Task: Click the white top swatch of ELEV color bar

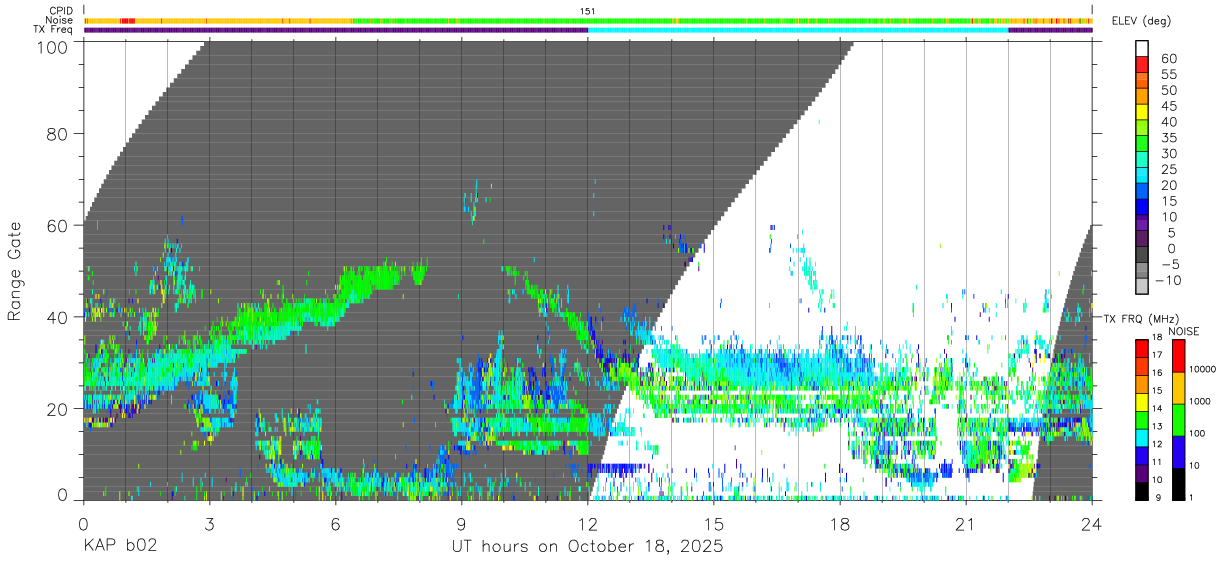Action: pyautogui.click(x=1142, y=48)
